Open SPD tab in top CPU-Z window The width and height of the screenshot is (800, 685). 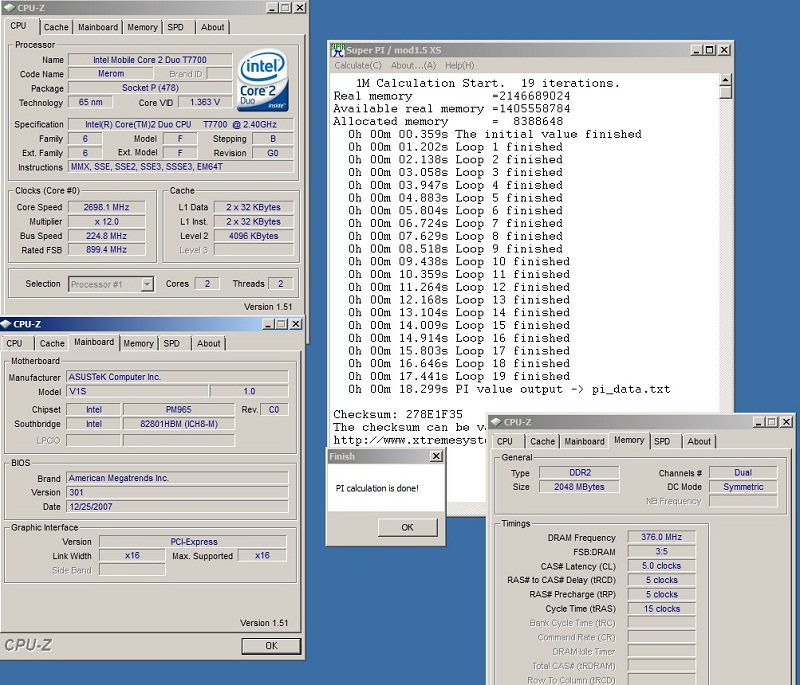pyautogui.click(x=175, y=27)
